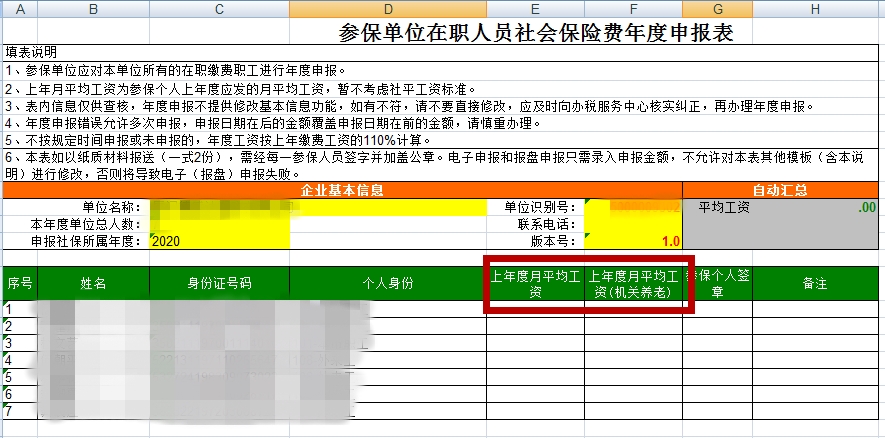Click the yellow 单位识别号 value cell
885x438 pixels.
pyautogui.click(x=633, y=207)
